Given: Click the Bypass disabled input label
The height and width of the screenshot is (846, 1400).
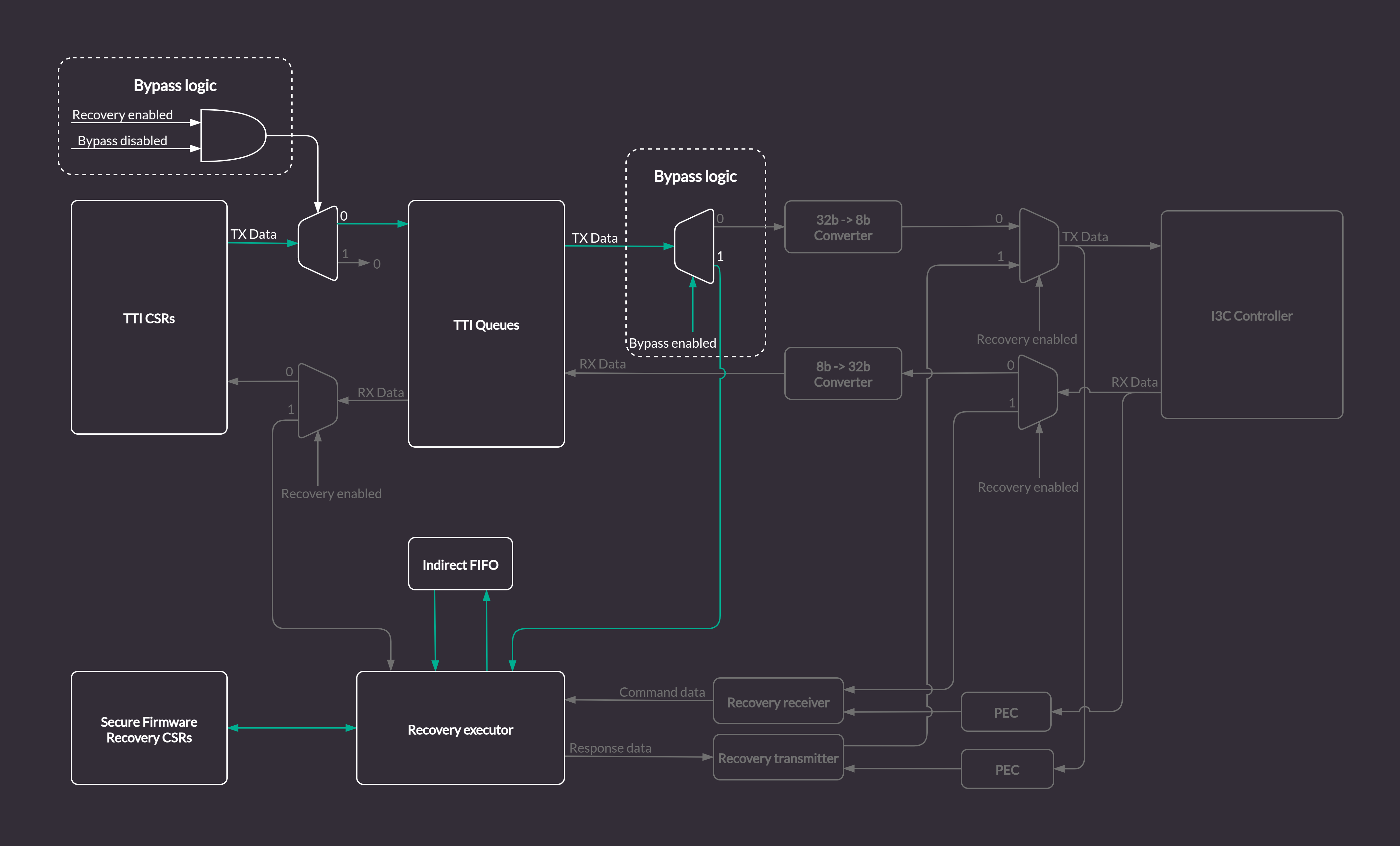Looking at the screenshot, I should 122,140.
